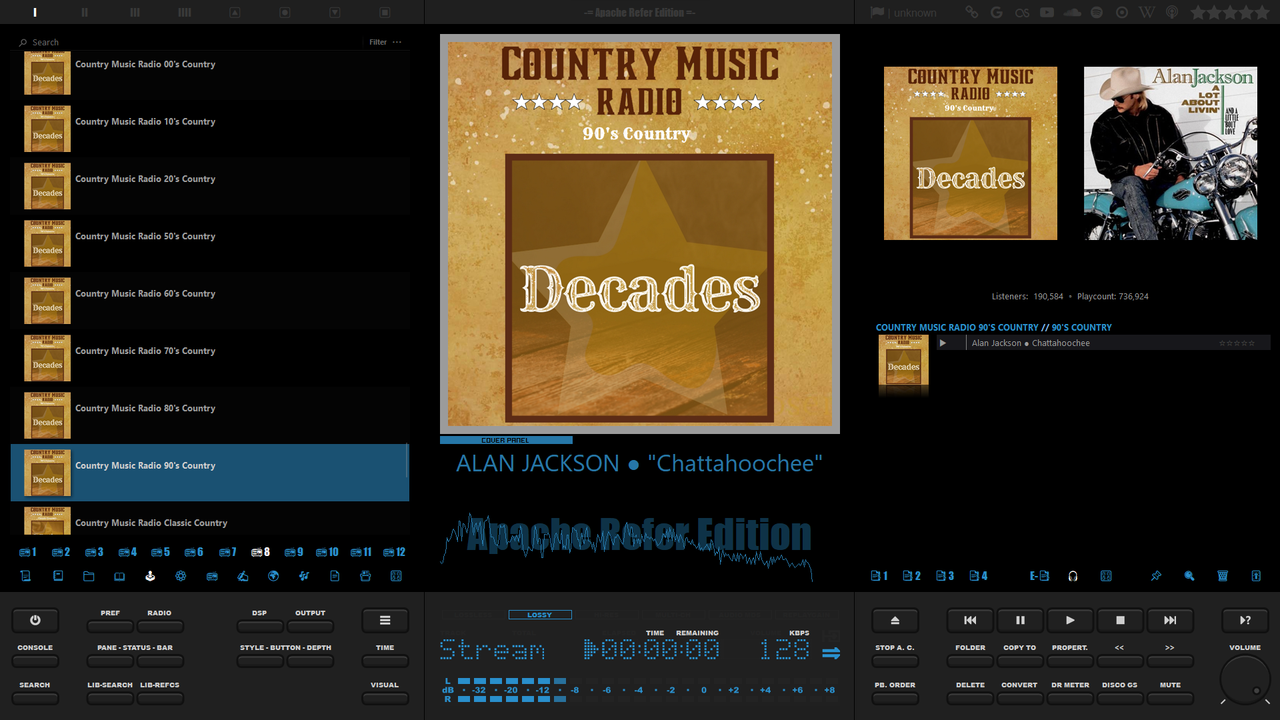Viewport: 1280px width, 720px height.
Task: Click the Alan Jackson album thumbnail
Action: tap(1170, 153)
